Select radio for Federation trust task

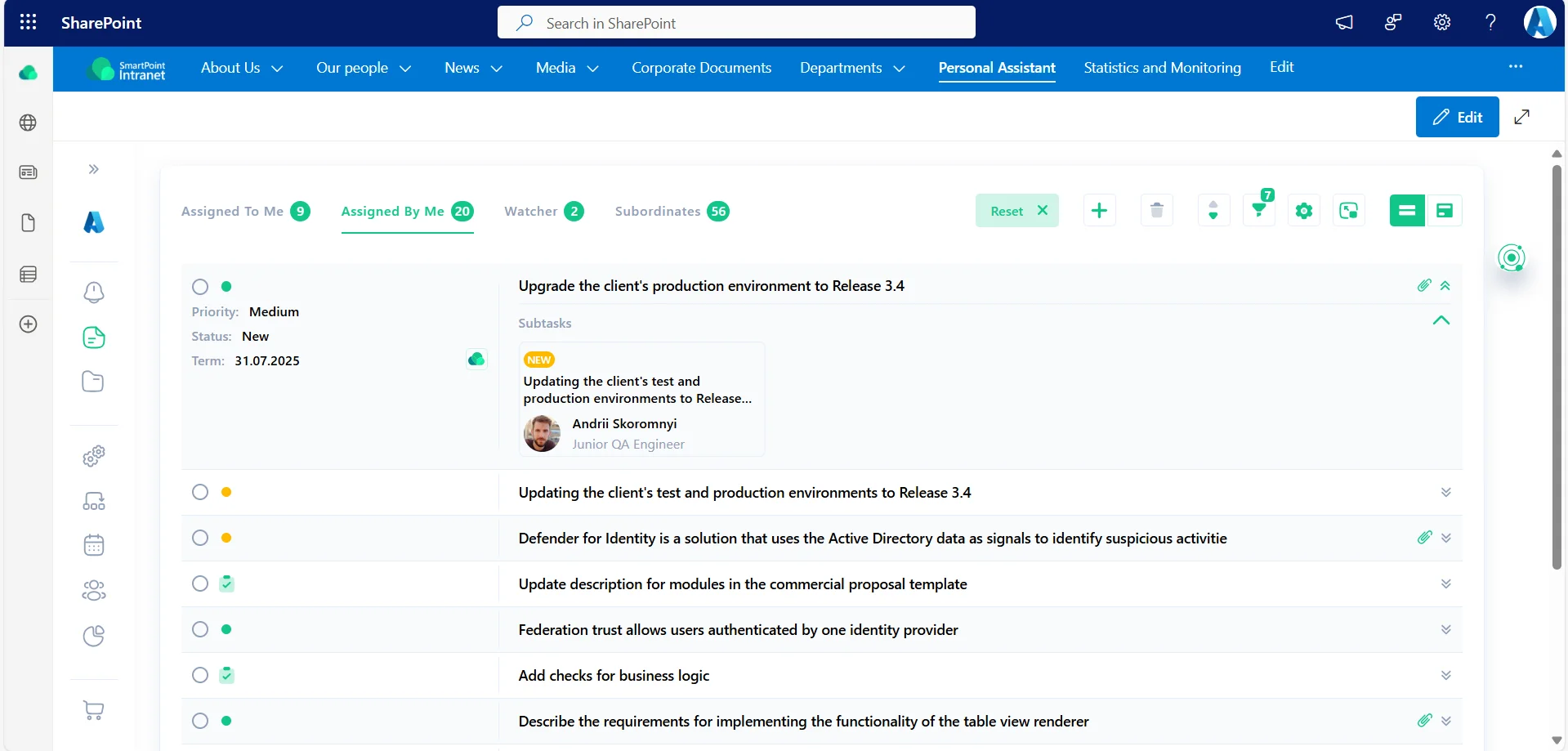(x=200, y=629)
